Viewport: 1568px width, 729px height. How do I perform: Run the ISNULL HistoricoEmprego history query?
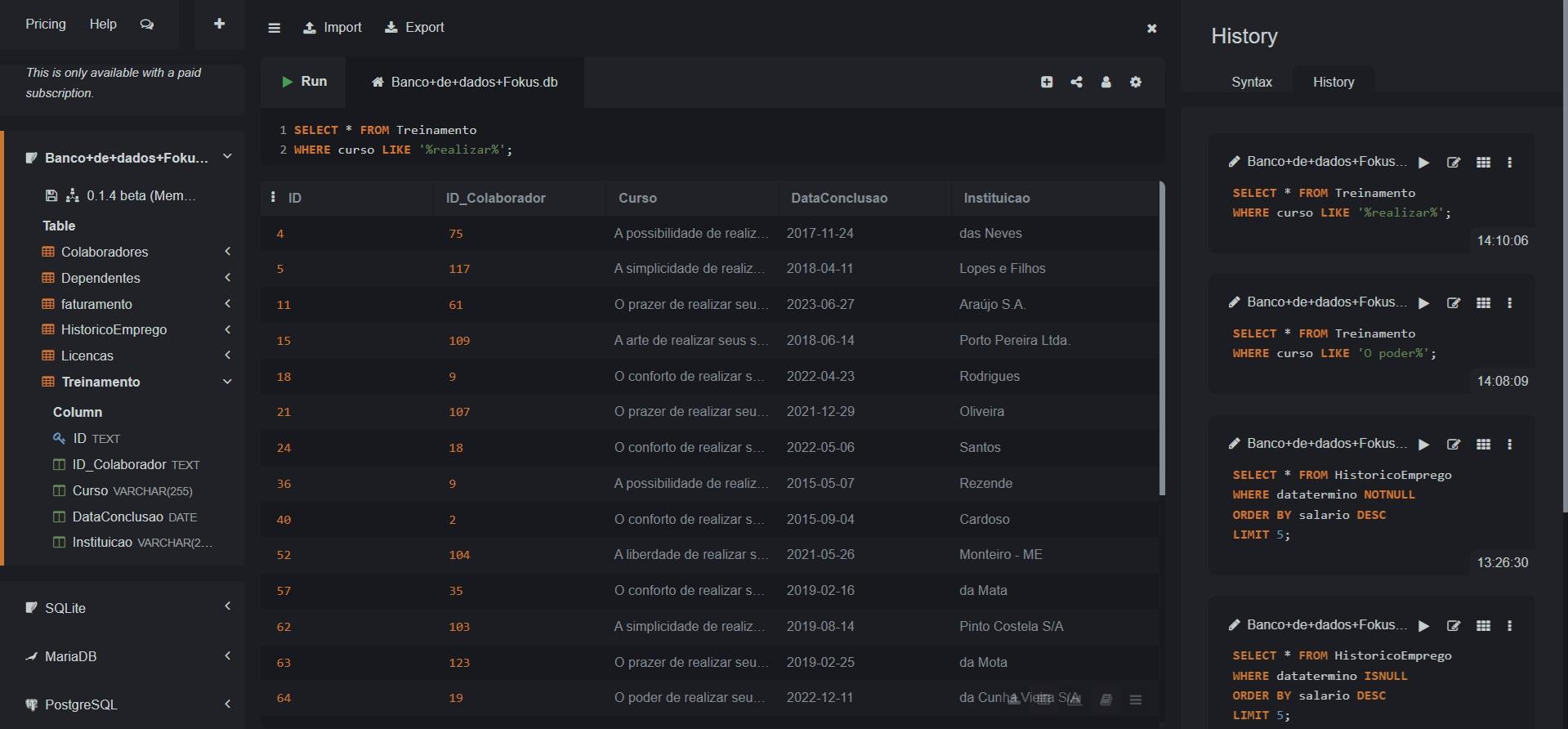(1424, 626)
